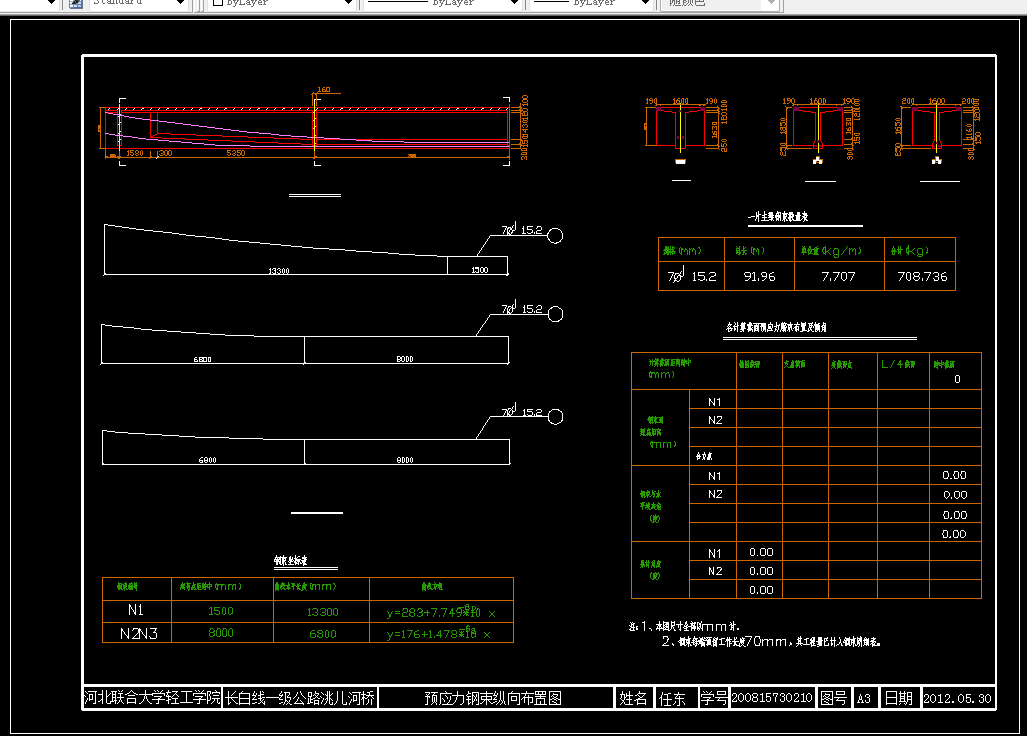Select total length value 91.96
Screen dimensions: 1027x736
[x=759, y=277]
